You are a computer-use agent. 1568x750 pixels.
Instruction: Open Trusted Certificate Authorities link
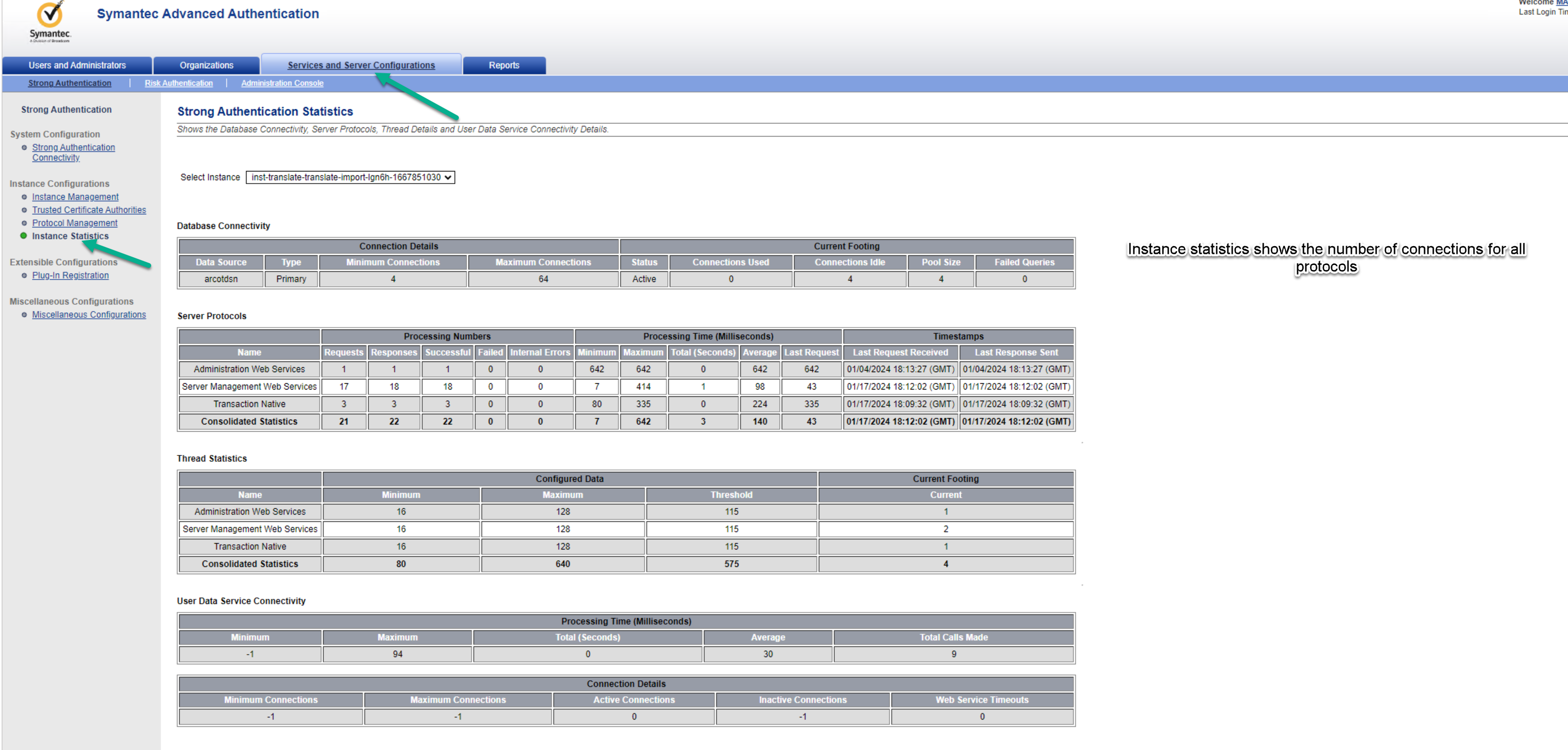click(89, 210)
